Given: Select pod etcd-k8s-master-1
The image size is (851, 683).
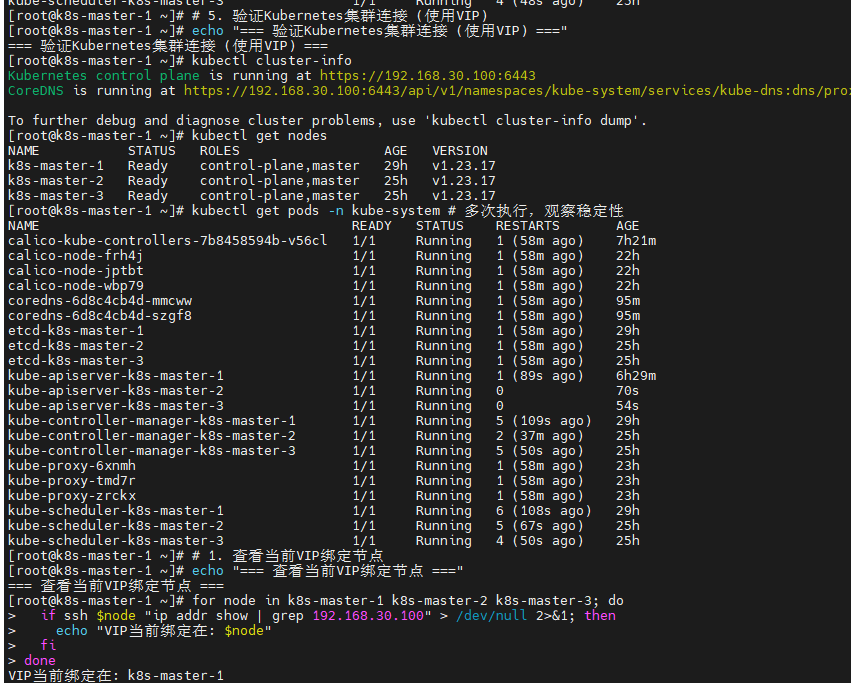Looking at the screenshot, I should (75, 331).
